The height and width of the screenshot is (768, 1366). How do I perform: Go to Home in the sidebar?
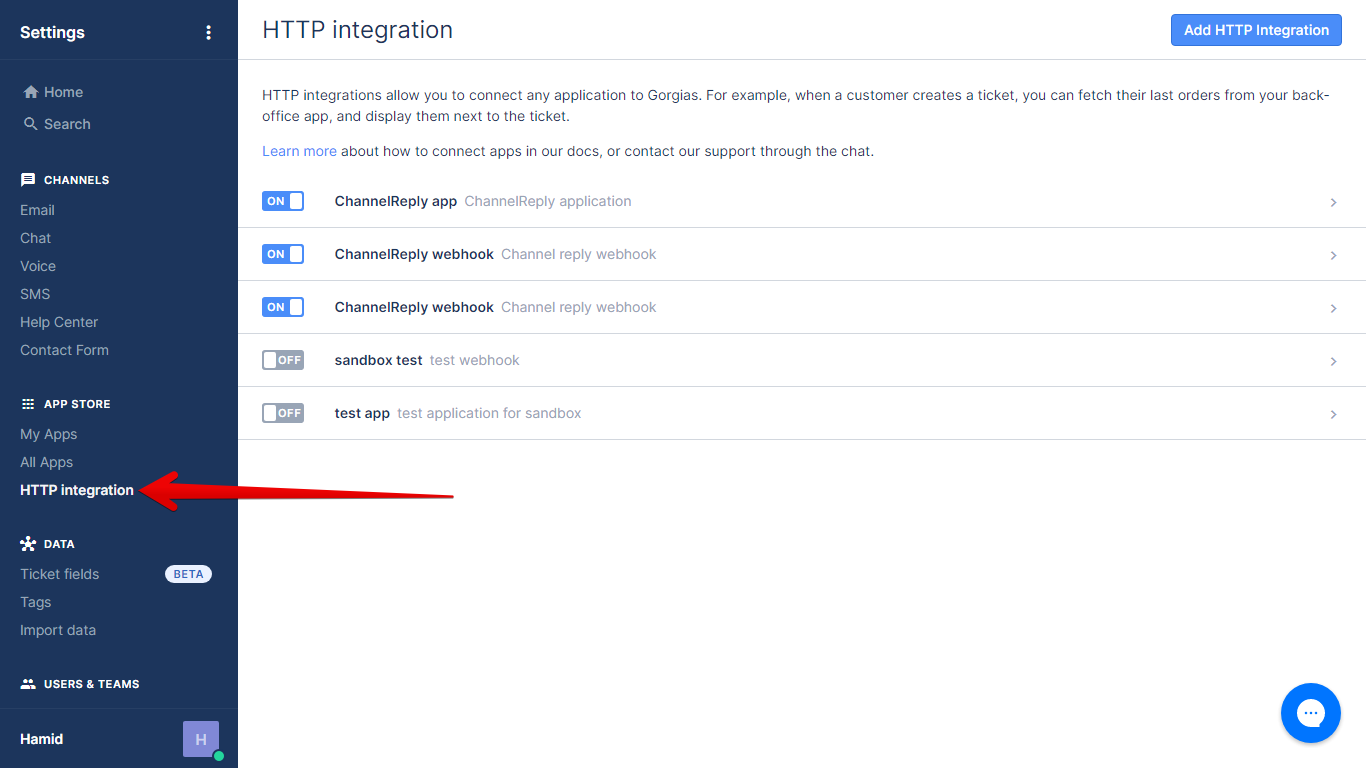(x=63, y=92)
